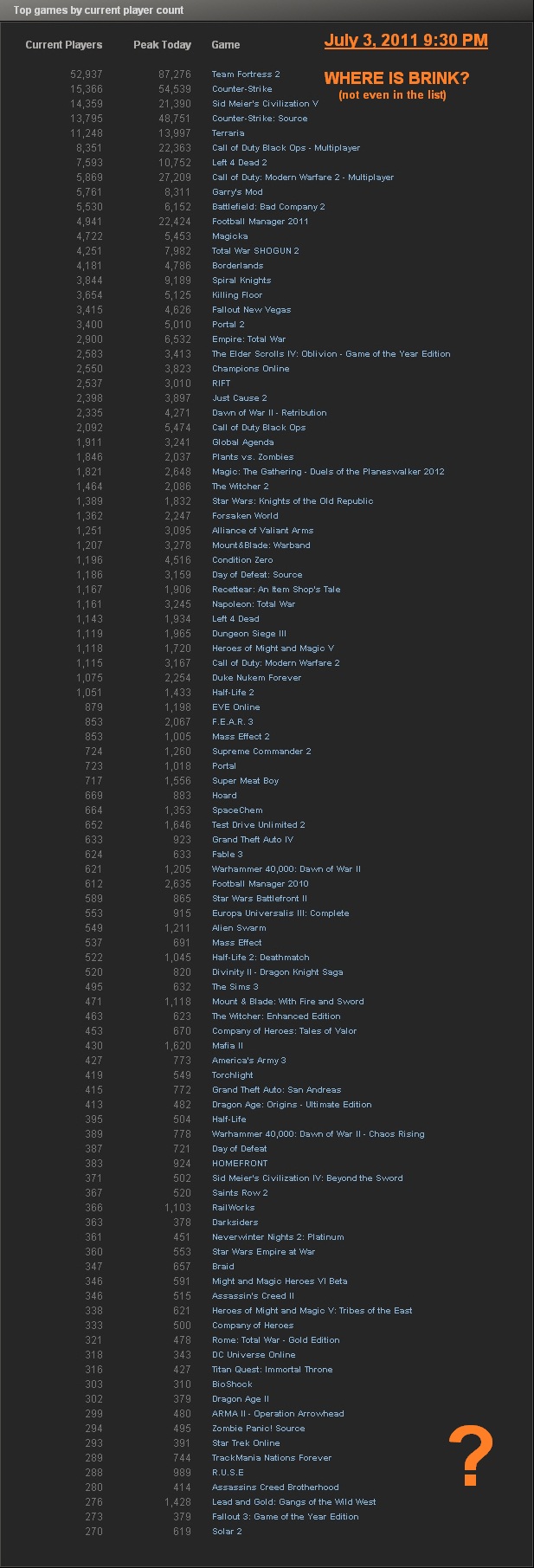
Task: Open the Magicka game link
Action: 229,236
